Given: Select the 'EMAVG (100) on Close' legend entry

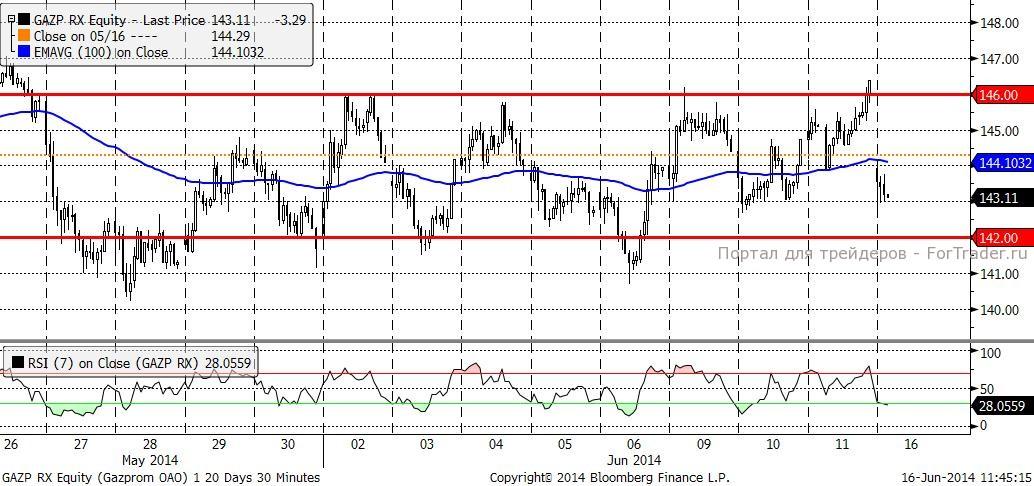Looking at the screenshot, I should pyautogui.click(x=101, y=51).
